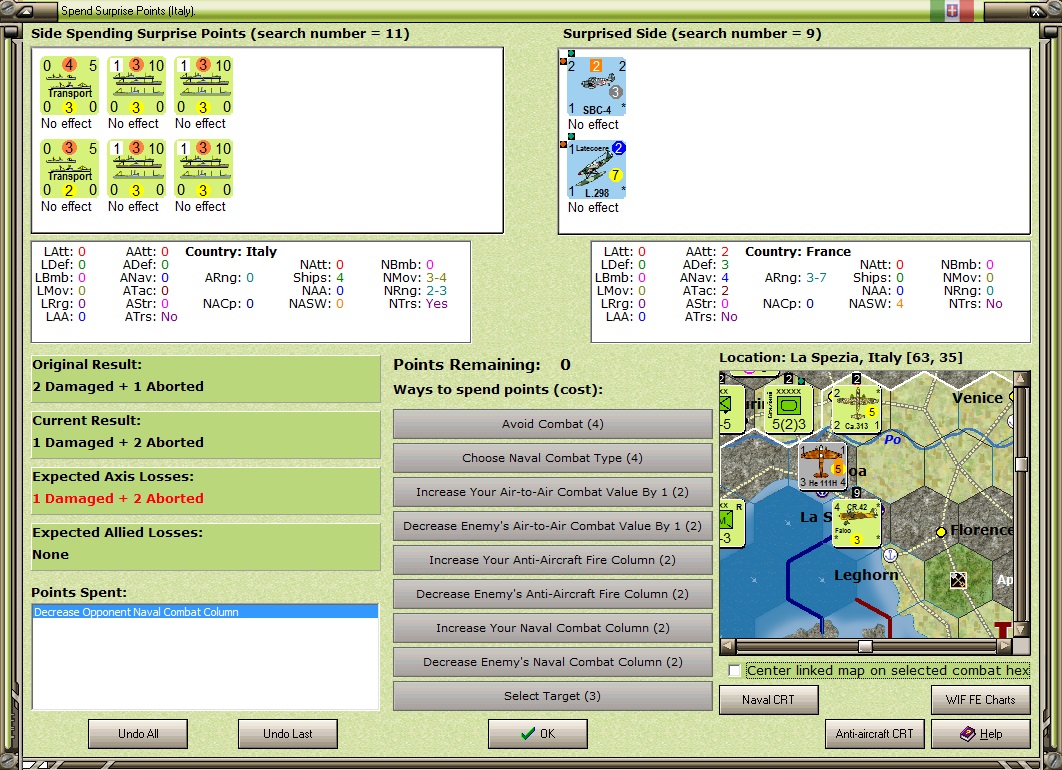1062x770 pixels.
Task: Click the map's vertical scrollbar down arrow
Action: (1021, 630)
